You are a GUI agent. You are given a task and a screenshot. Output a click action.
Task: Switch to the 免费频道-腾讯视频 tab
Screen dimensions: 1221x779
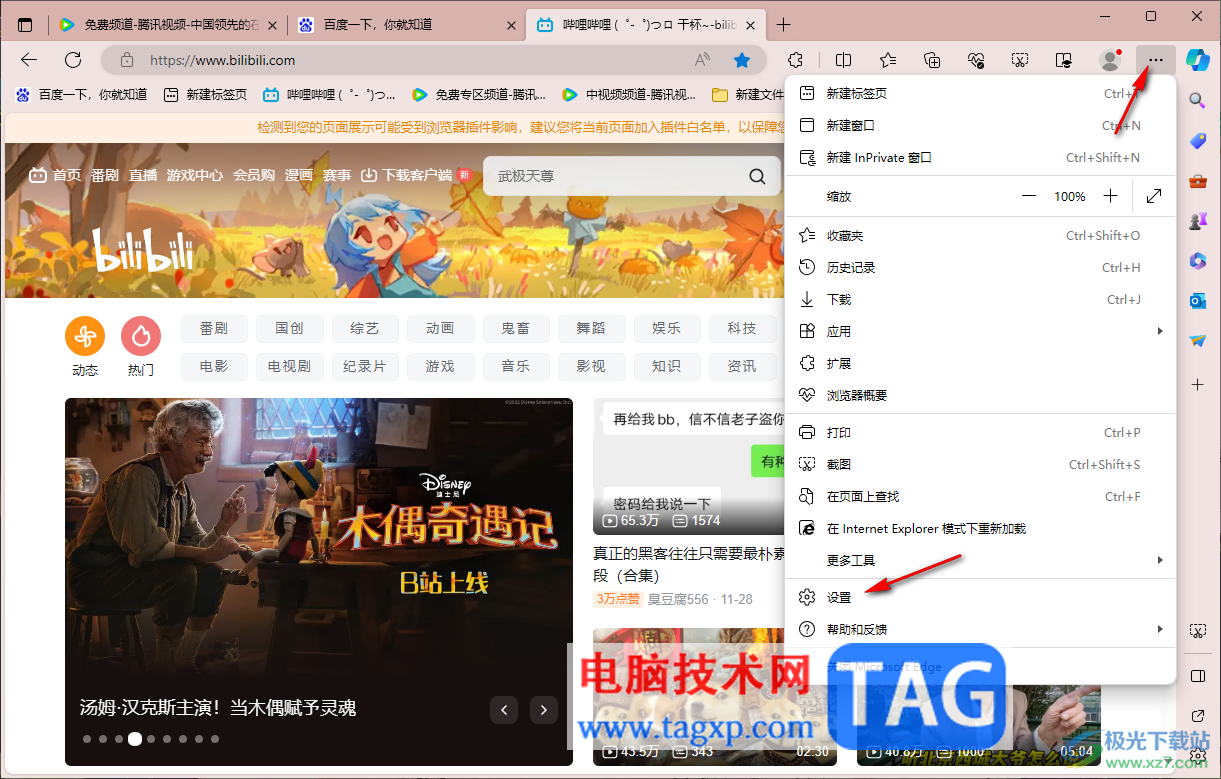(x=166, y=25)
